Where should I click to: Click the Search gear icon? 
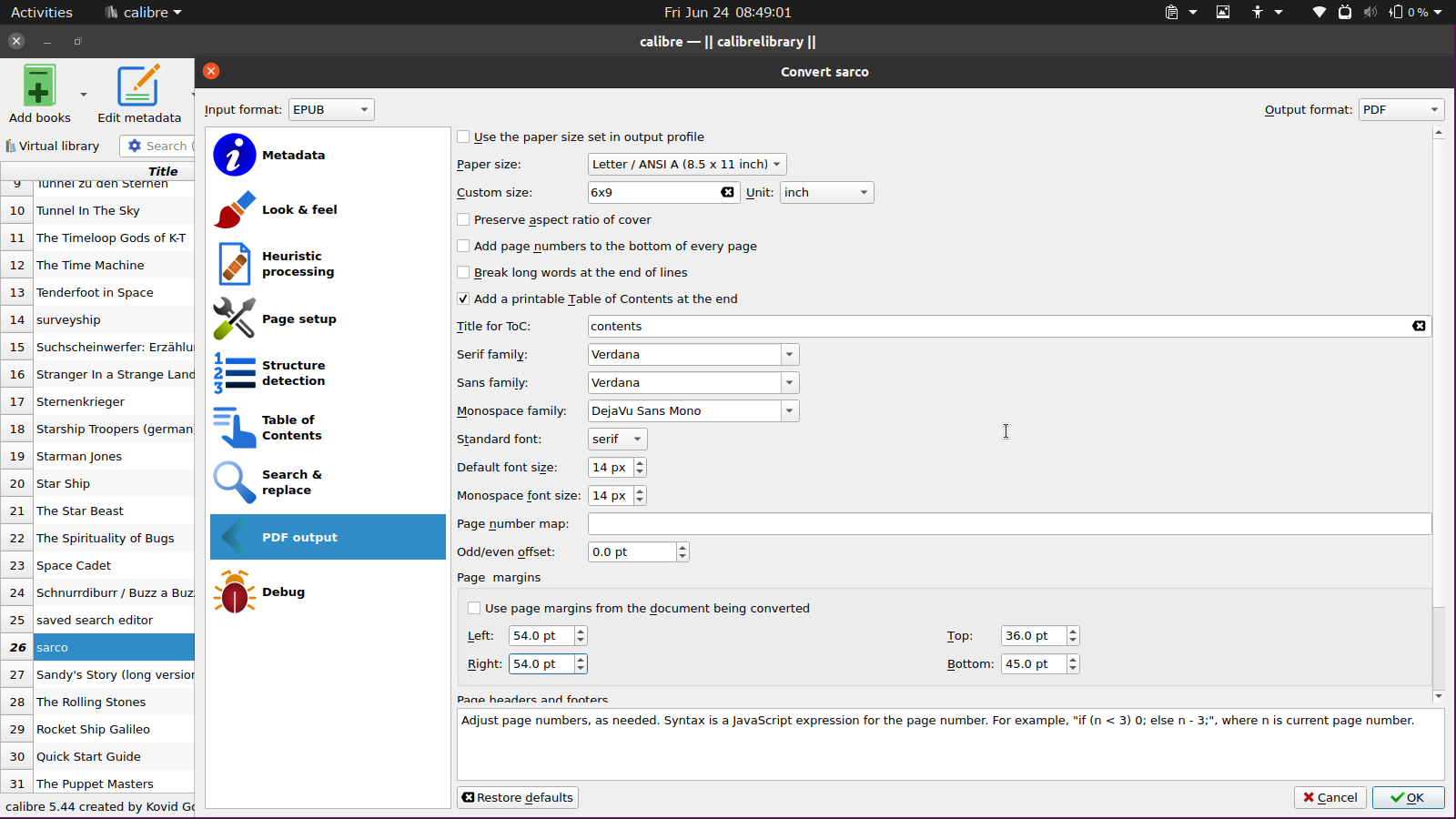pos(135,146)
